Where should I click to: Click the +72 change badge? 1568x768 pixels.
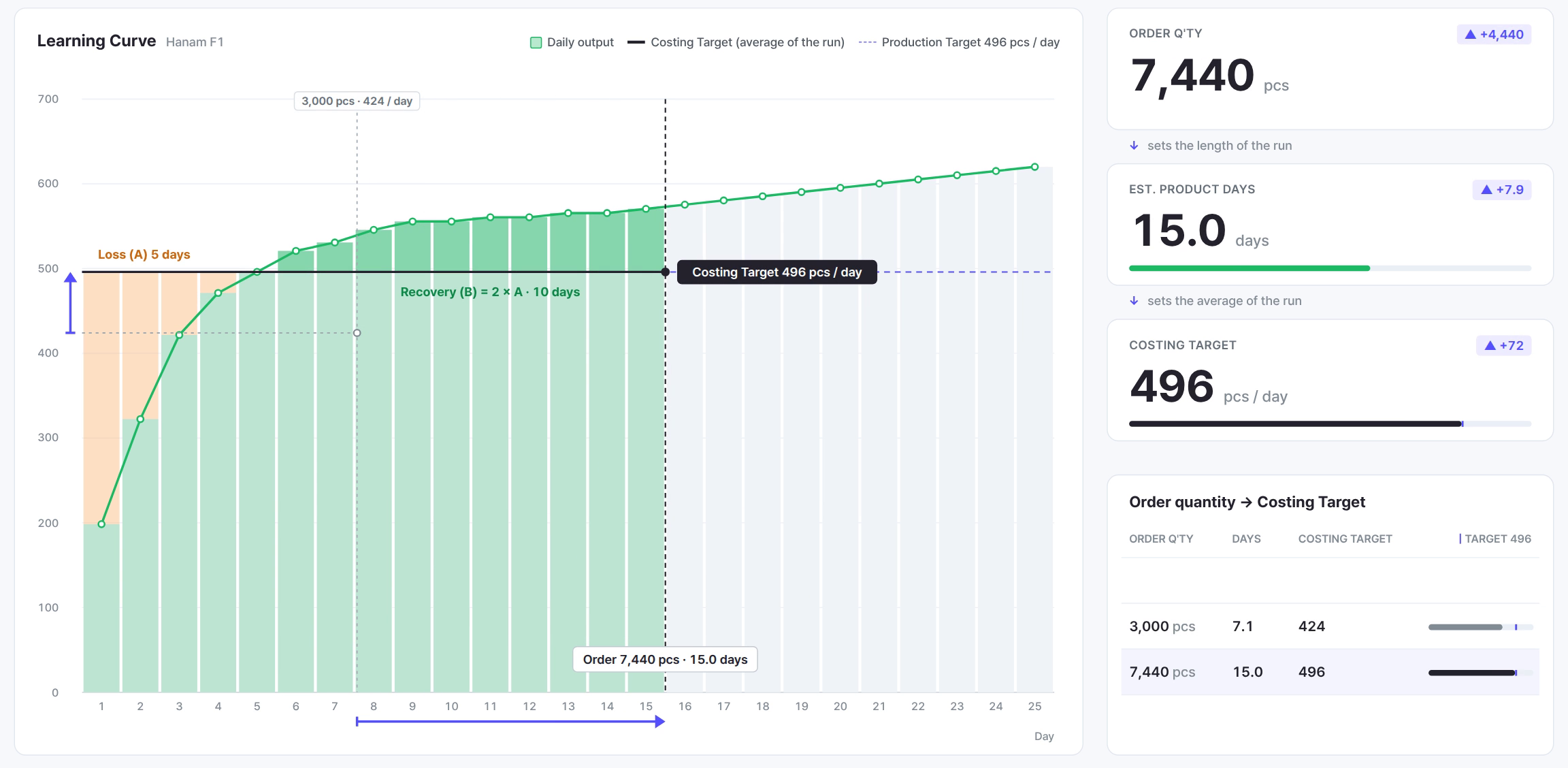pyautogui.click(x=1503, y=345)
